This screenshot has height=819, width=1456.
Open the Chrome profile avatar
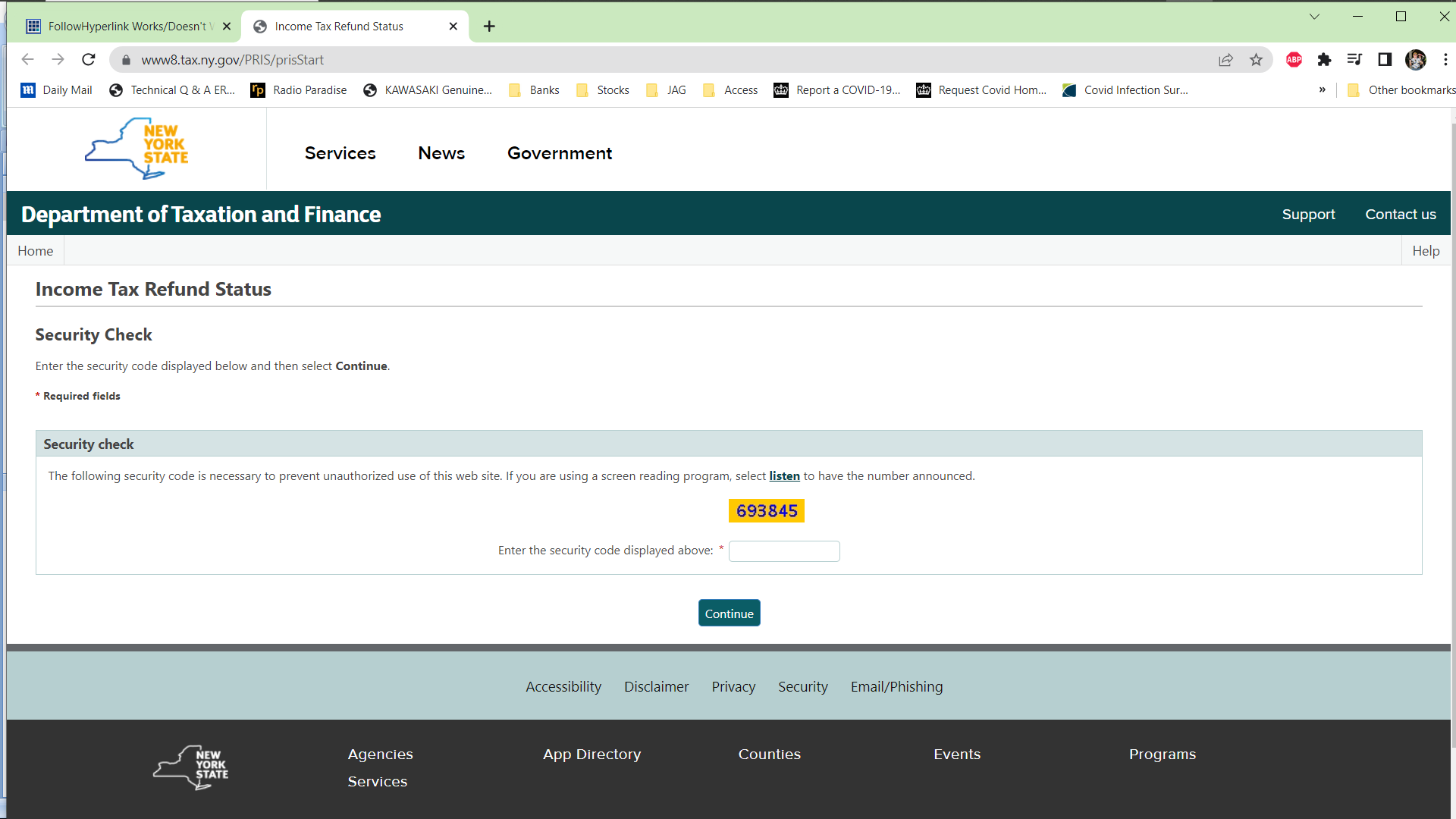coord(1415,60)
